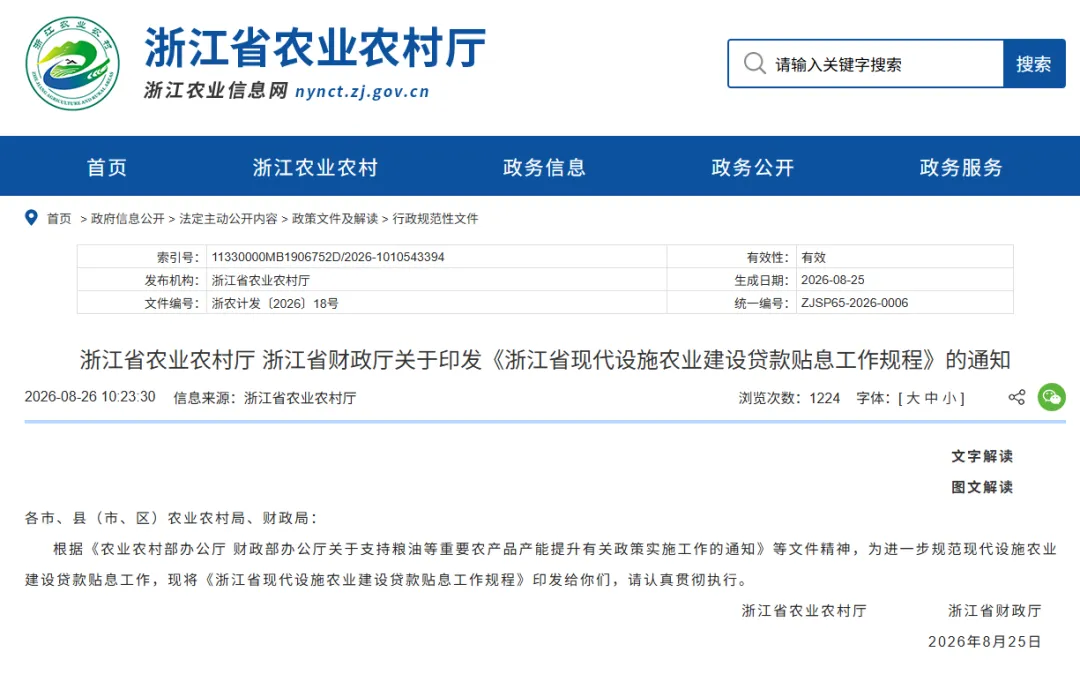Click the magnifier icon in search box
1080x682 pixels.
point(754,63)
